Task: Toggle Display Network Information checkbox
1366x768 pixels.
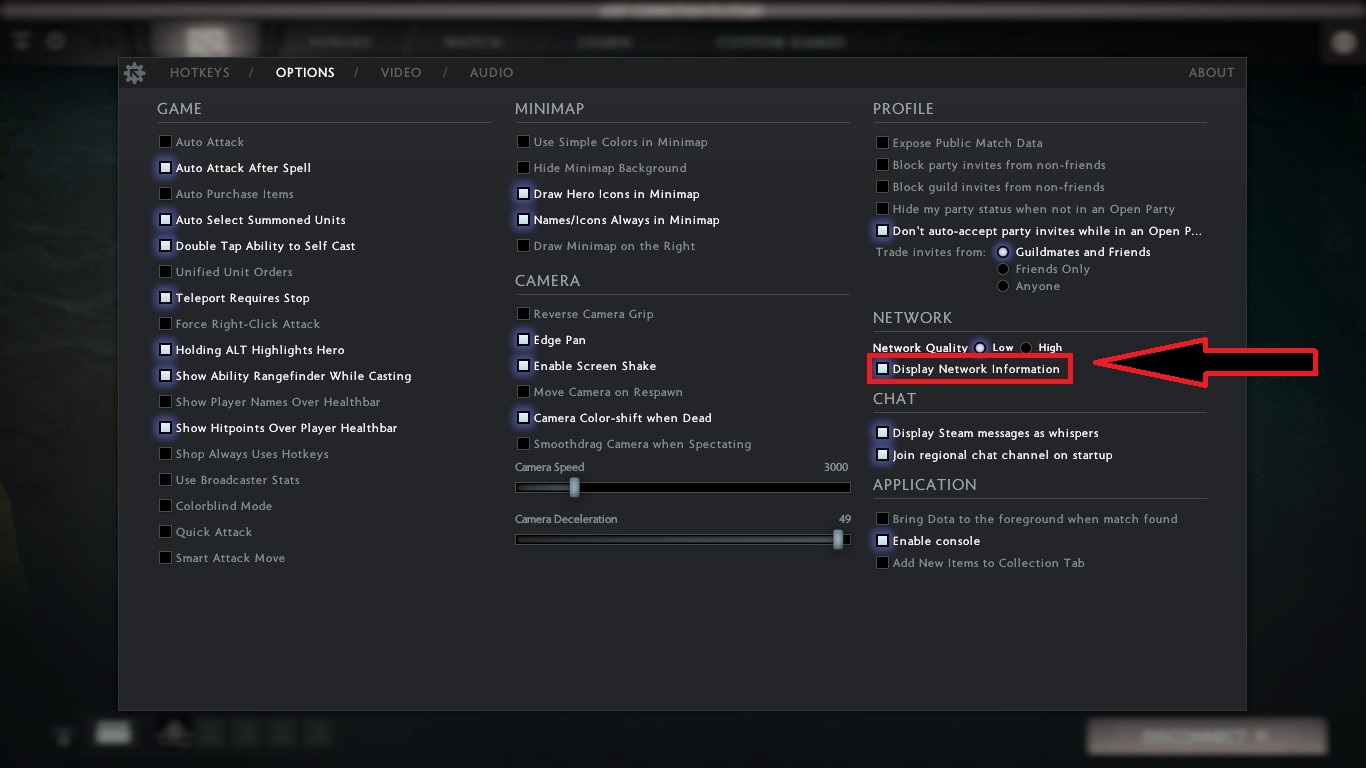Action: point(883,369)
